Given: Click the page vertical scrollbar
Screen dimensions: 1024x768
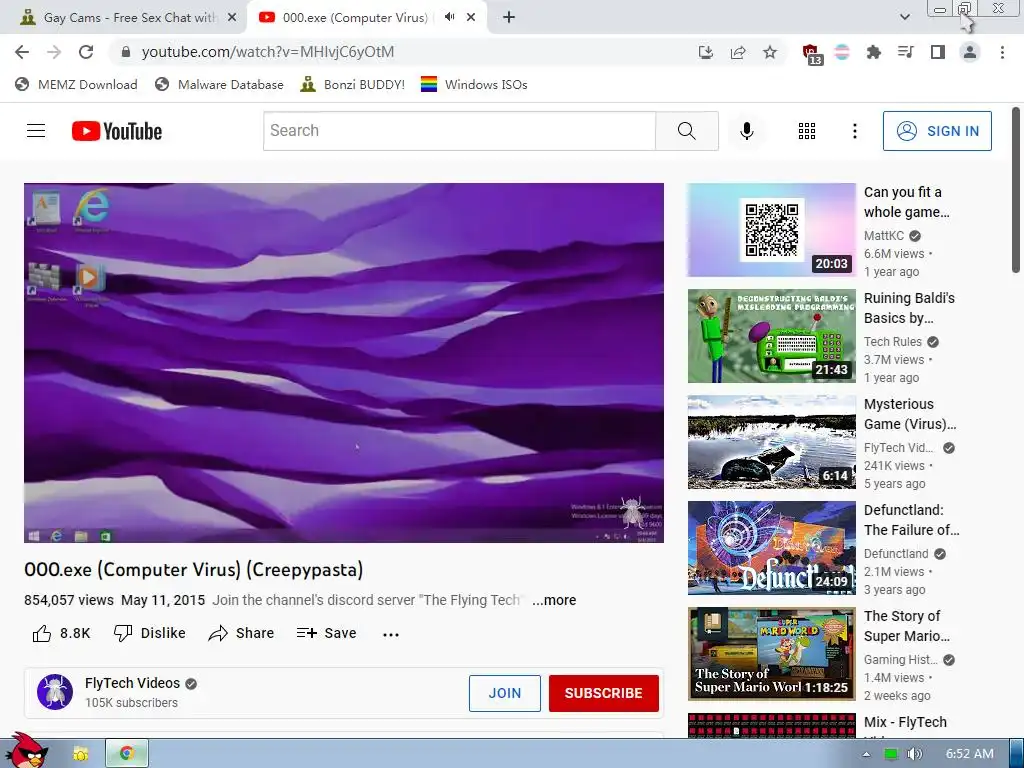Looking at the screenshot, I should pos(1016,189).
